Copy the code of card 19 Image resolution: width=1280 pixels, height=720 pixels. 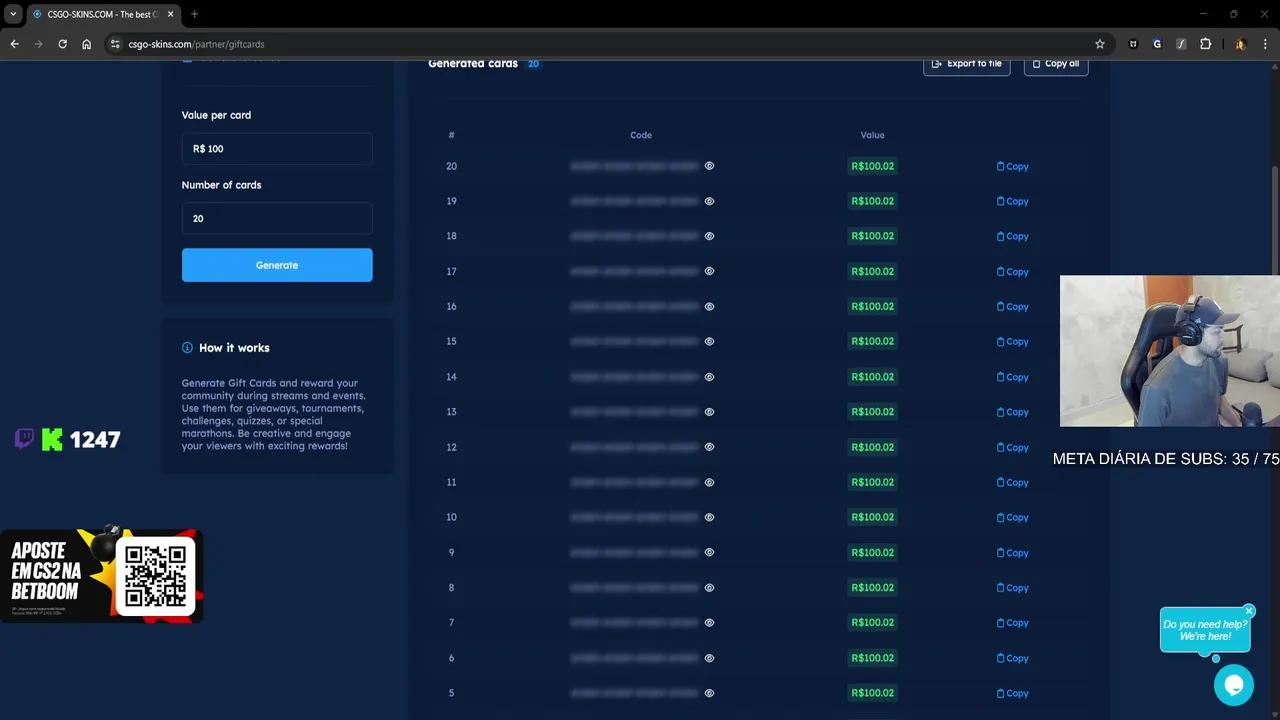(x=1012, y=201)
